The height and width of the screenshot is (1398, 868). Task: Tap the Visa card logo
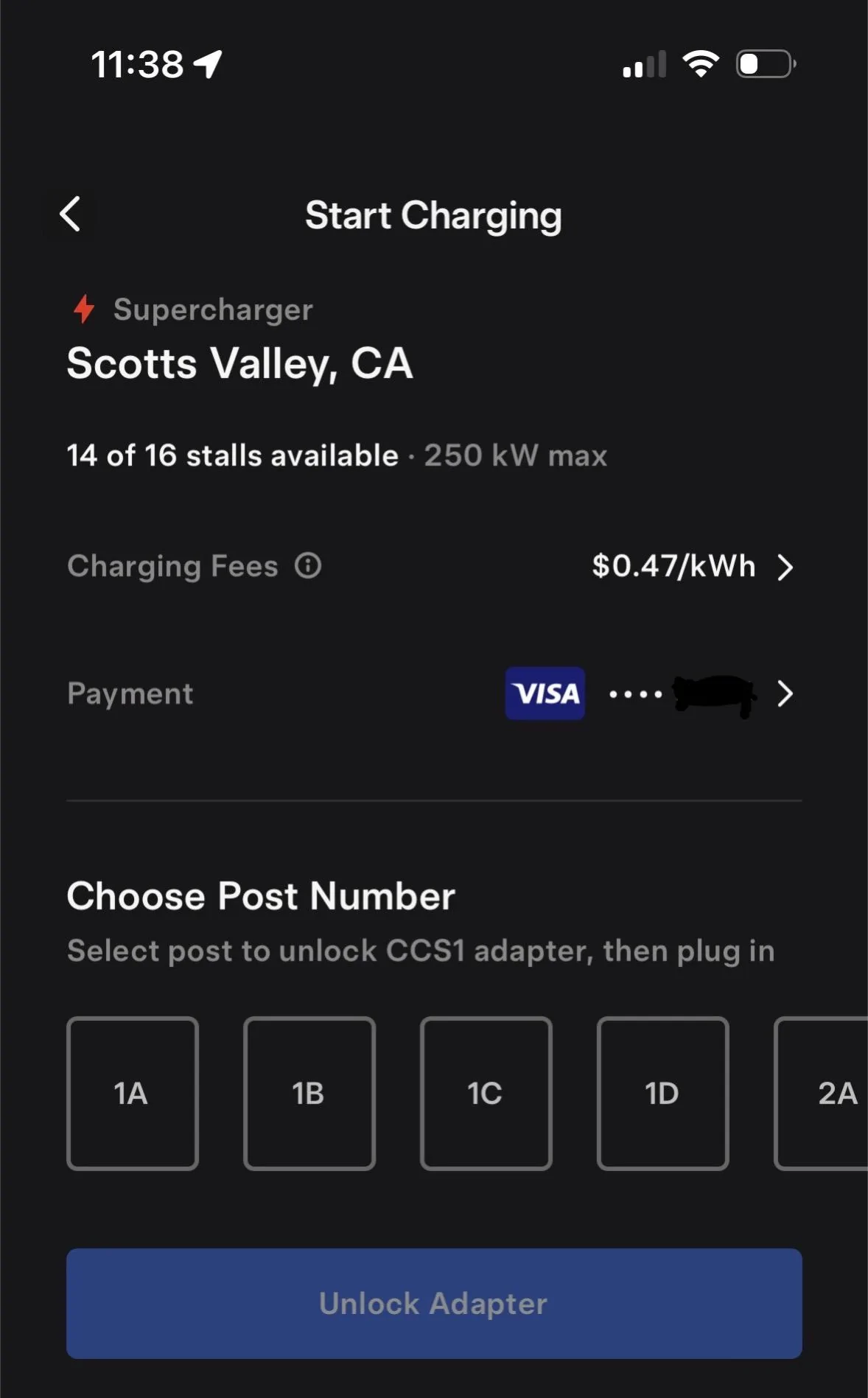pos(545,693)
